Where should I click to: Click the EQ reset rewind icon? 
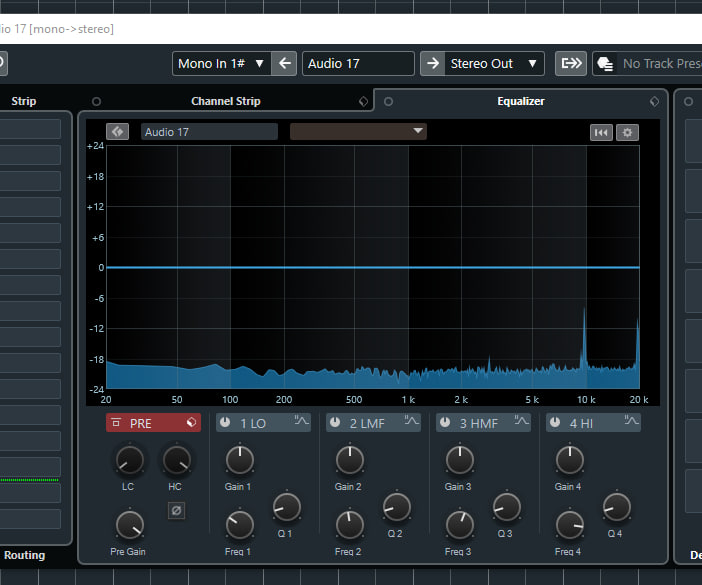pos(601,132)
